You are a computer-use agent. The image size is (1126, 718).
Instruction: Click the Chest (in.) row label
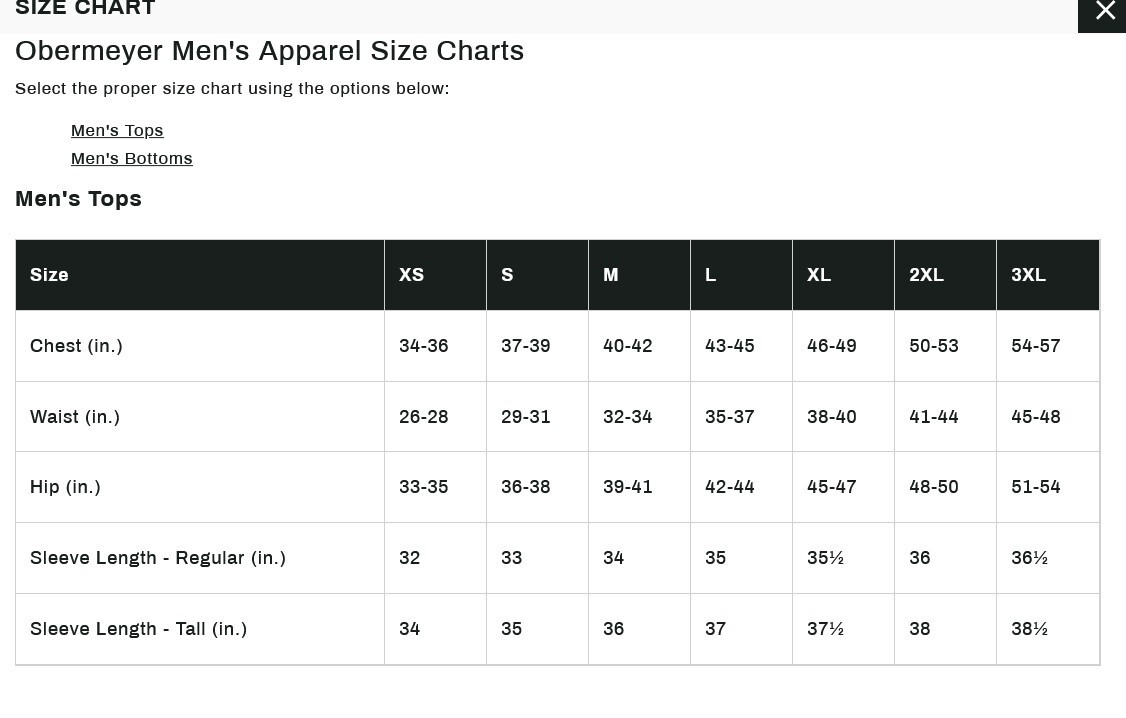coord(76,346)
